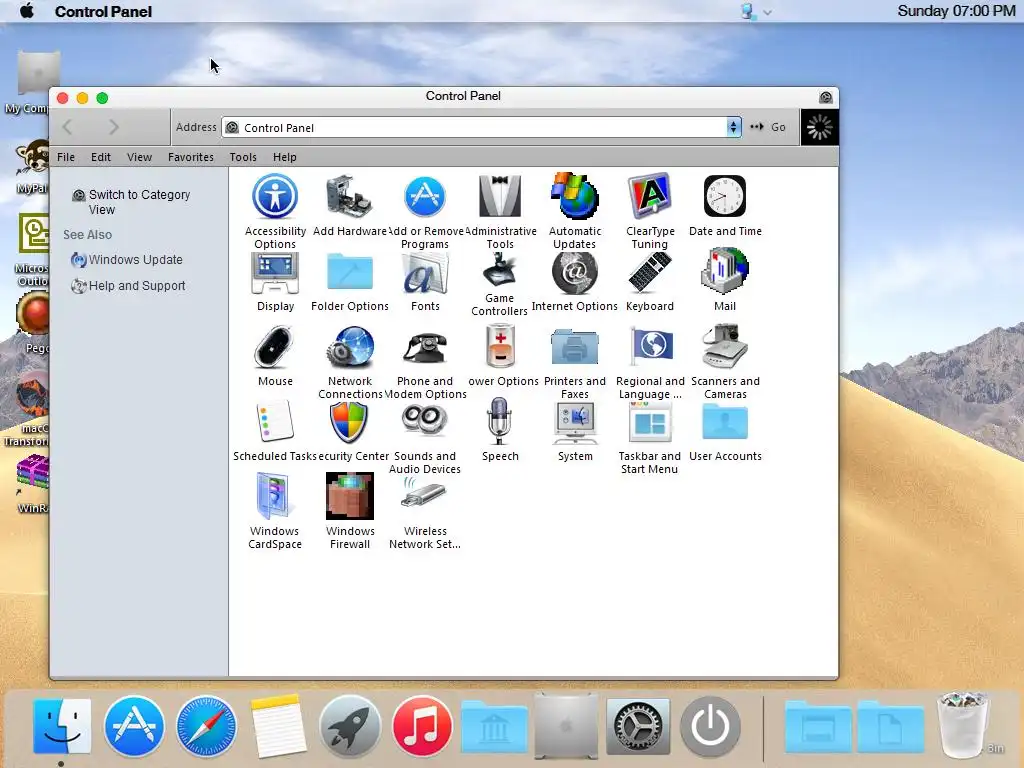
Task: Open Wireless Network Setup icon
Action: (x=424, y=493)
